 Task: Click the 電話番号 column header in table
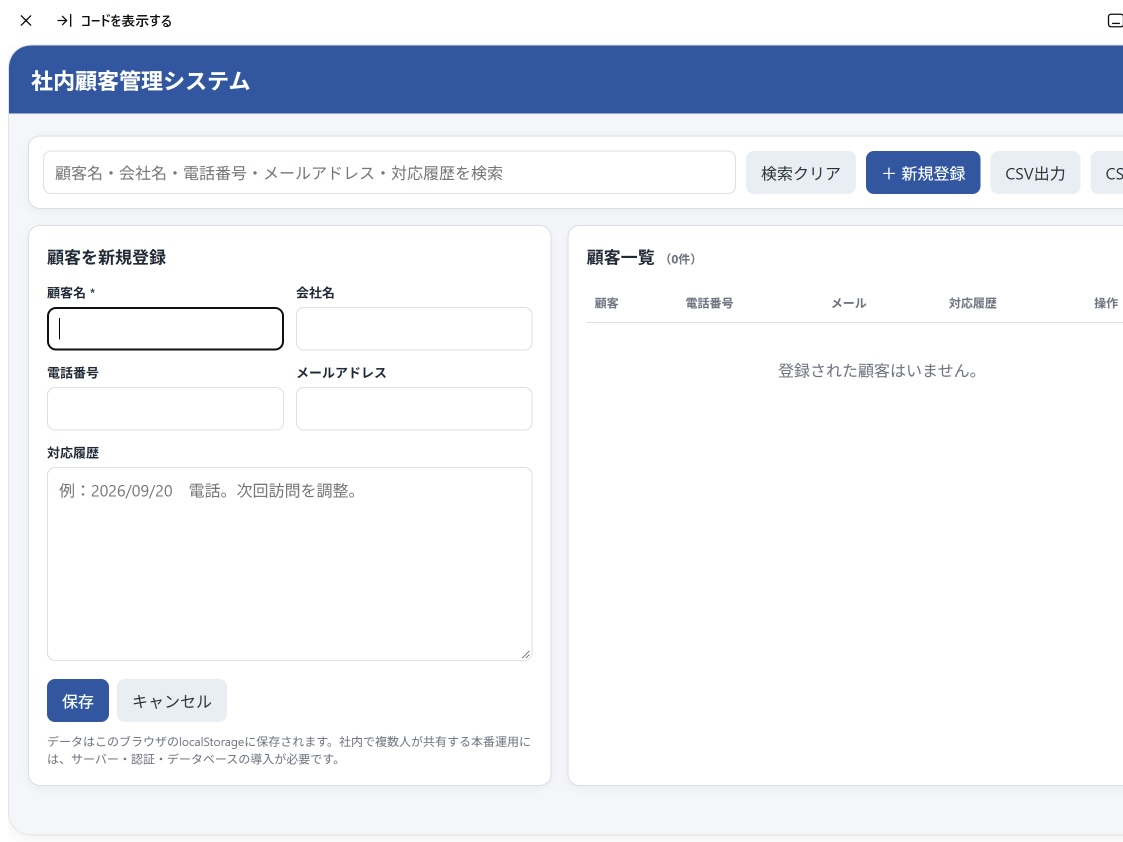click(709, 303)
